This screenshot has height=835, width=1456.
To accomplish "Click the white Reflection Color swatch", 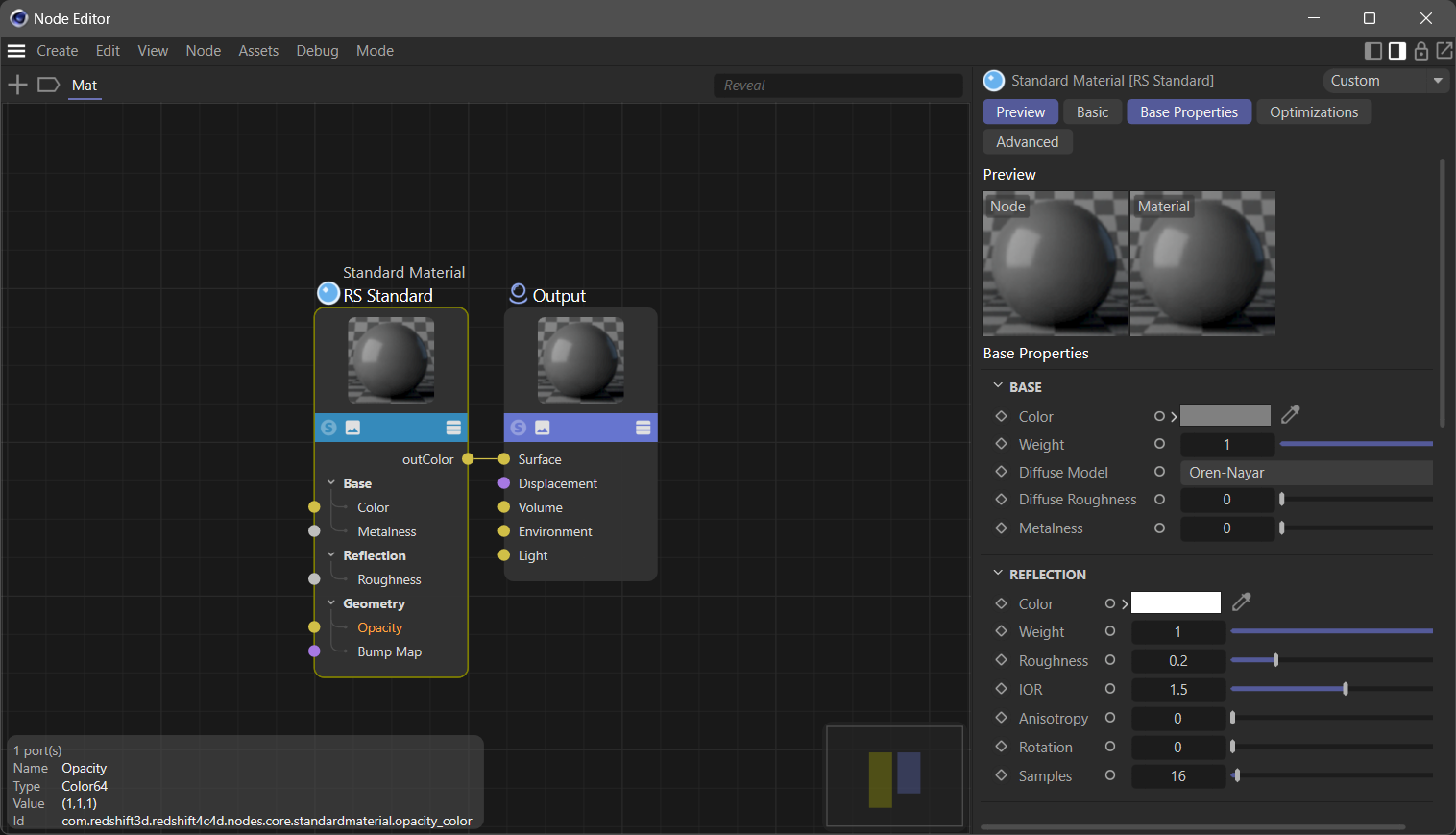I will 1176,602.
